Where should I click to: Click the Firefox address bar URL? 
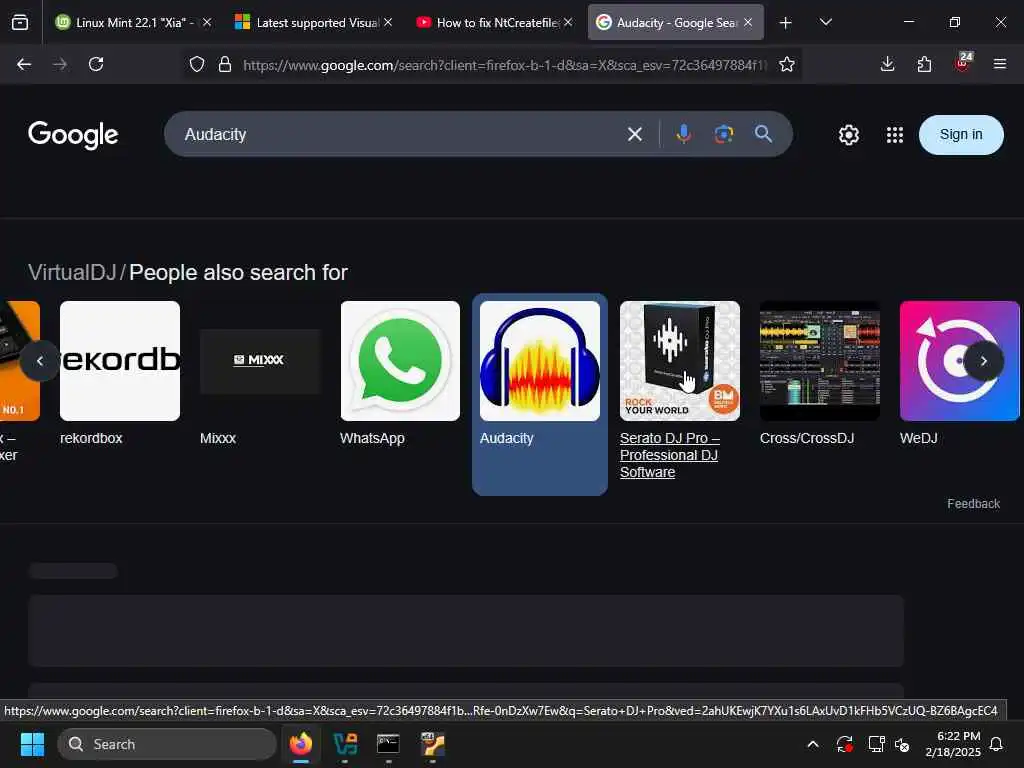[504, 65]
